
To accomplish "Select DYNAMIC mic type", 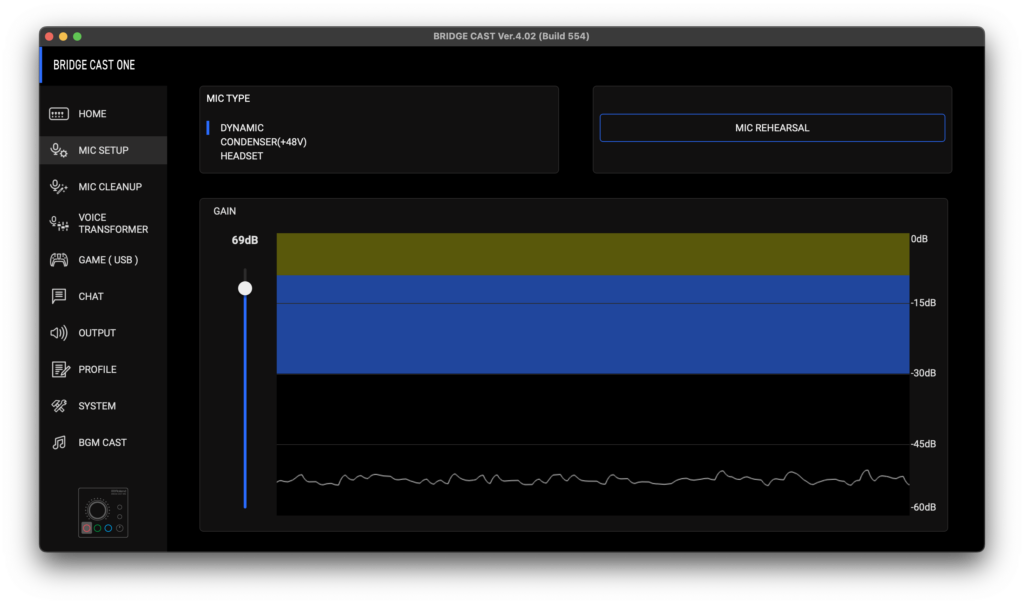I will [x=242, y=128].
